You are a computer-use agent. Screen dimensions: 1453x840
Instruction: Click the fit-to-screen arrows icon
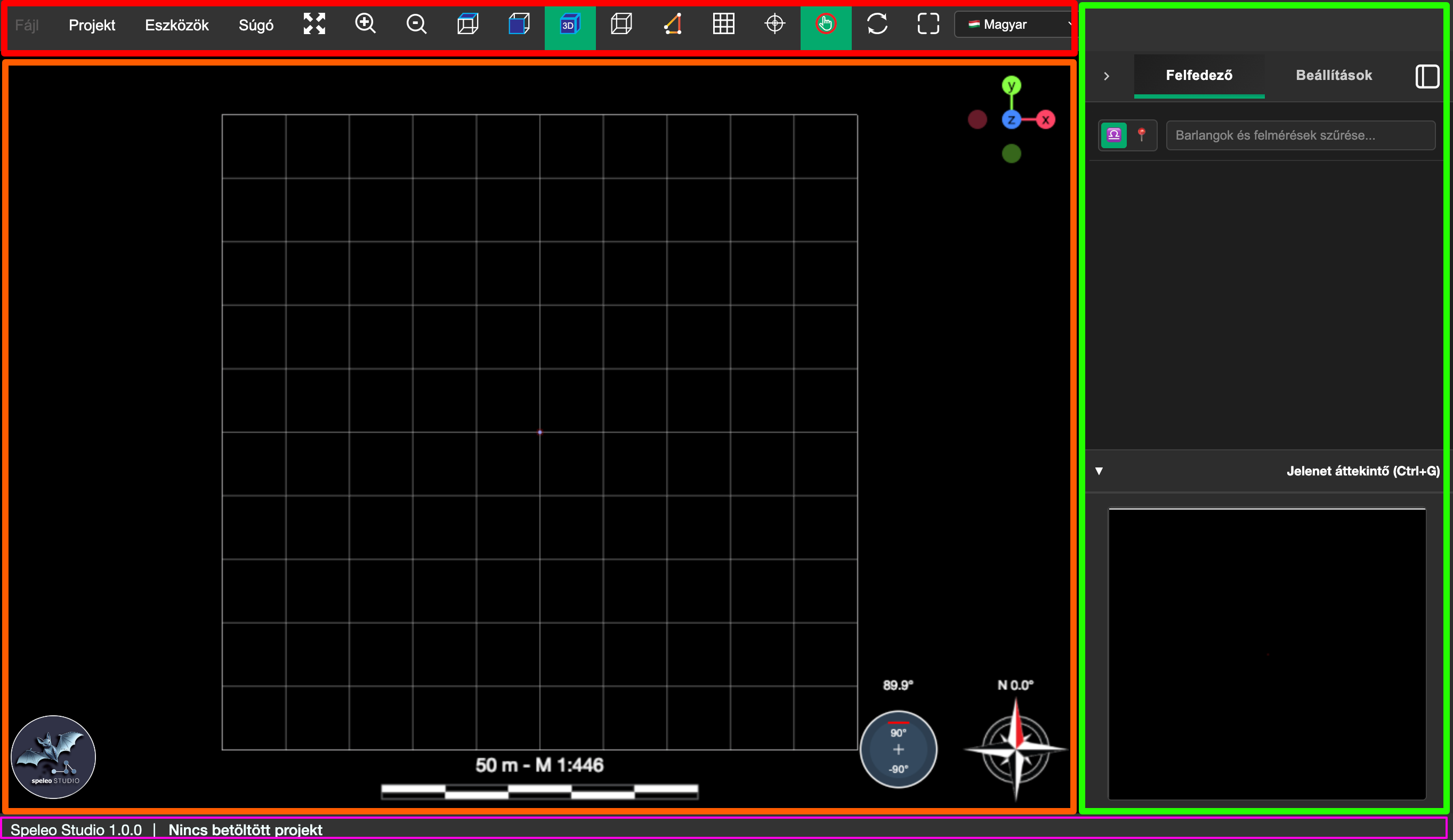pyautogui.click(x=314, y=24)
